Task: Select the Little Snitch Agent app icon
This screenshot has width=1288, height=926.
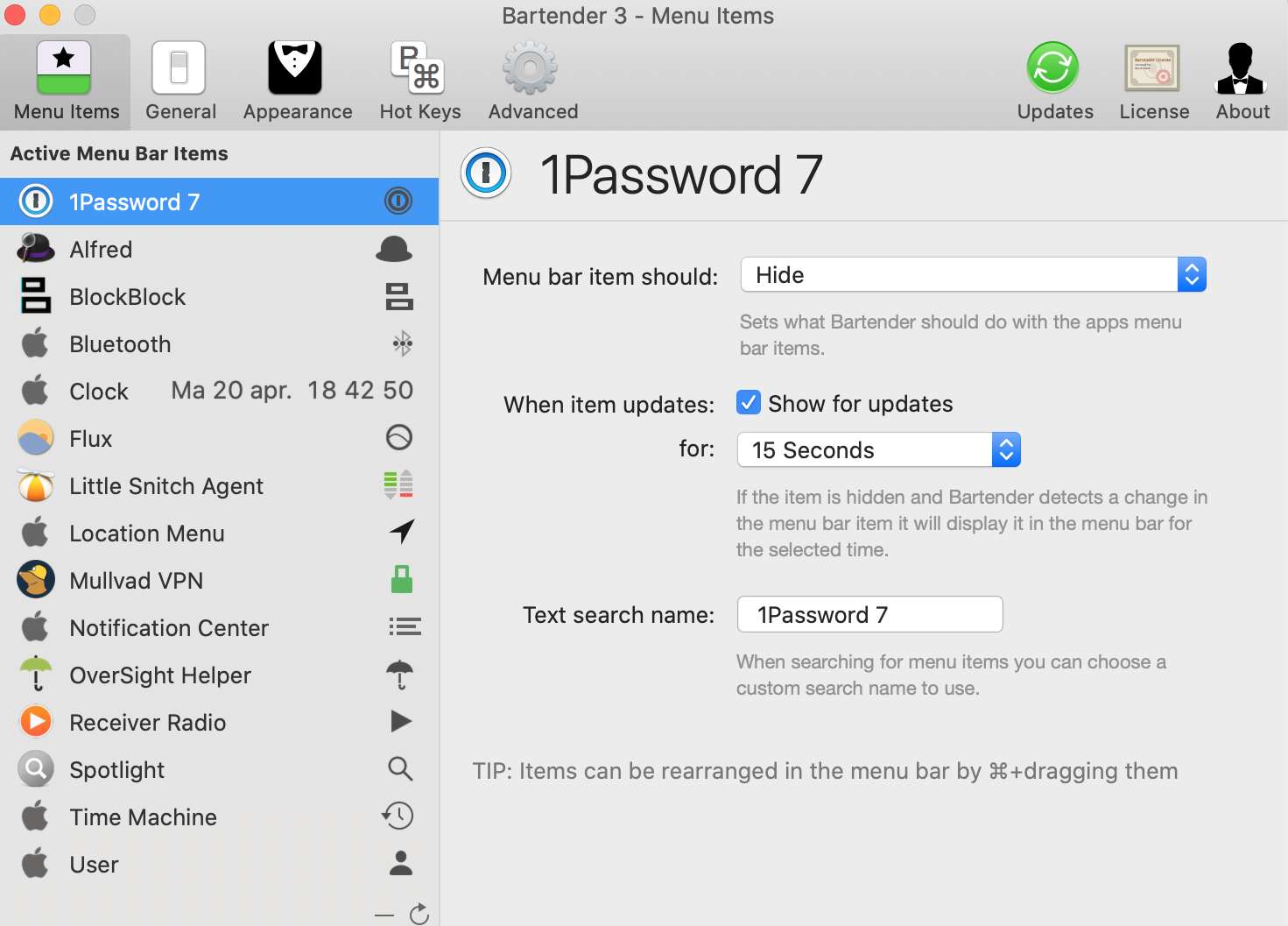Action: point(36,484)
